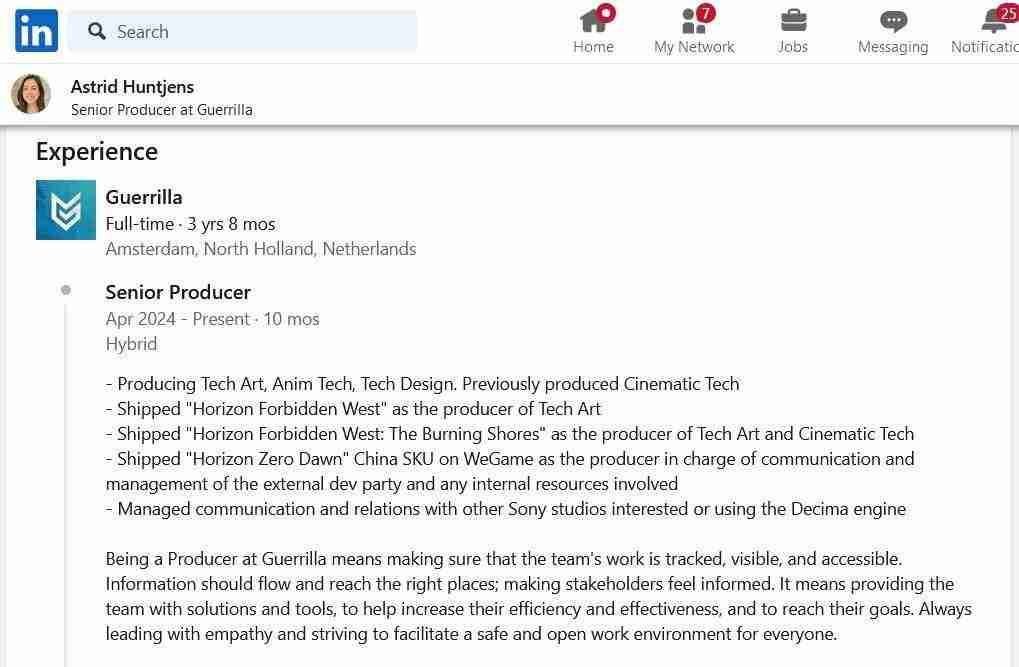Click the Experience section heading
The image size is (1019, 667).
click(97, 151)
